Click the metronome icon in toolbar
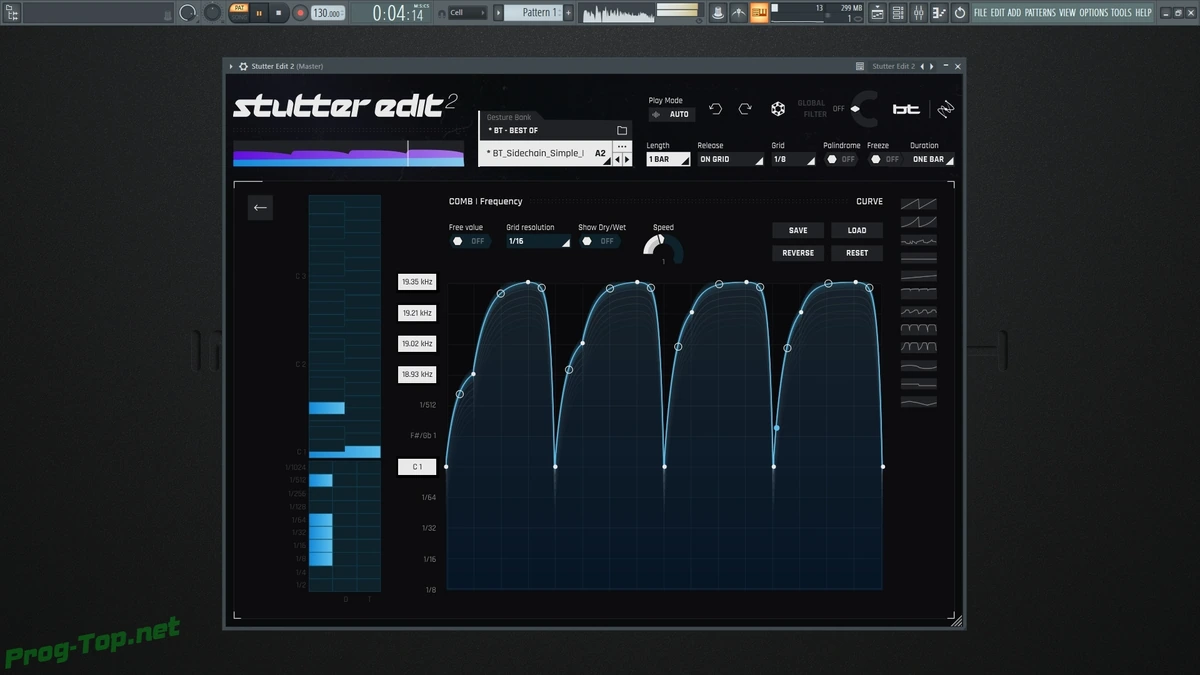 click(x=739, y=13)
